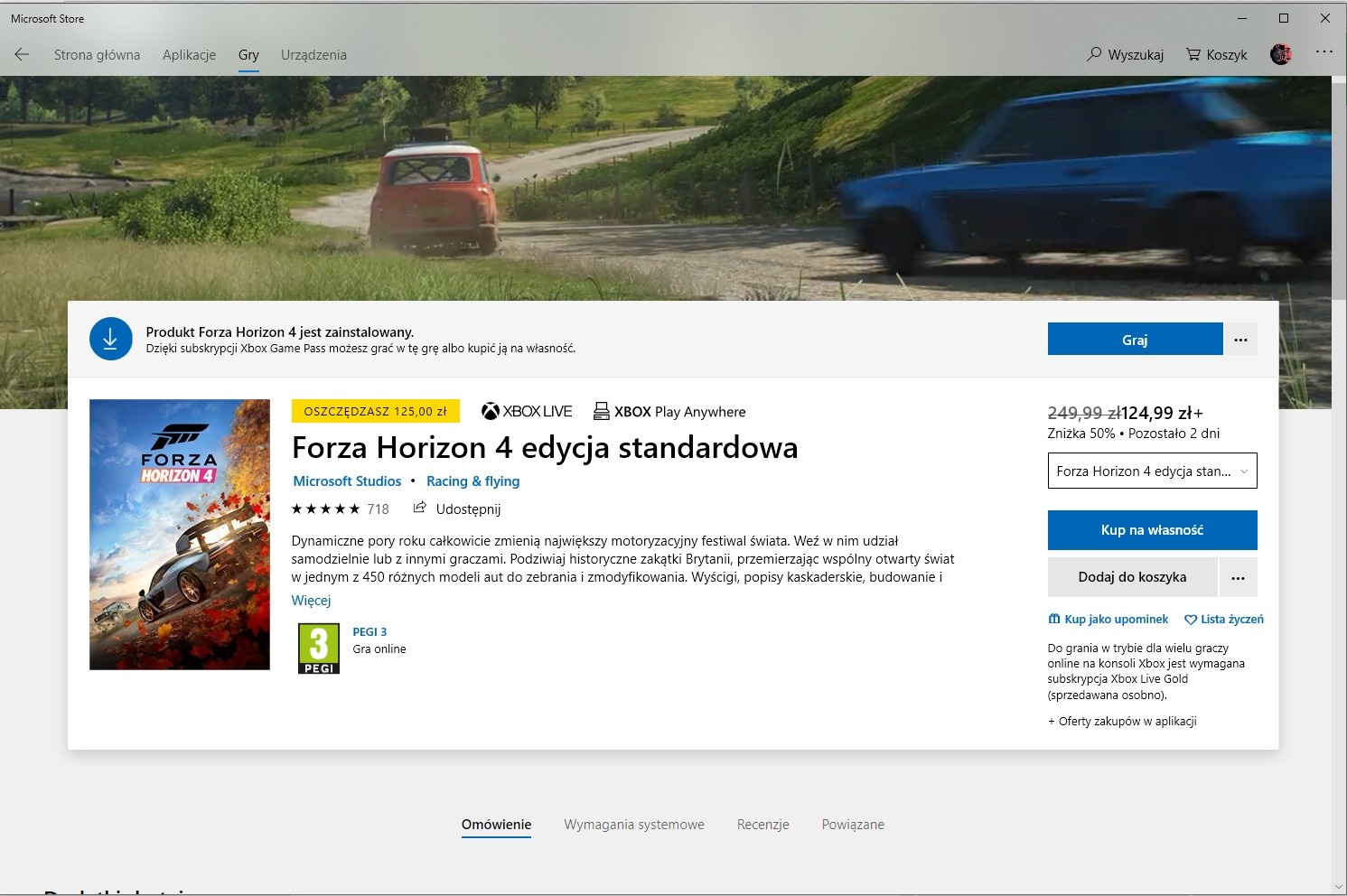Click the OSZCZĘDZASZ 125,00 zł badge
1347x896 pixels.
(x=376, y=411)
